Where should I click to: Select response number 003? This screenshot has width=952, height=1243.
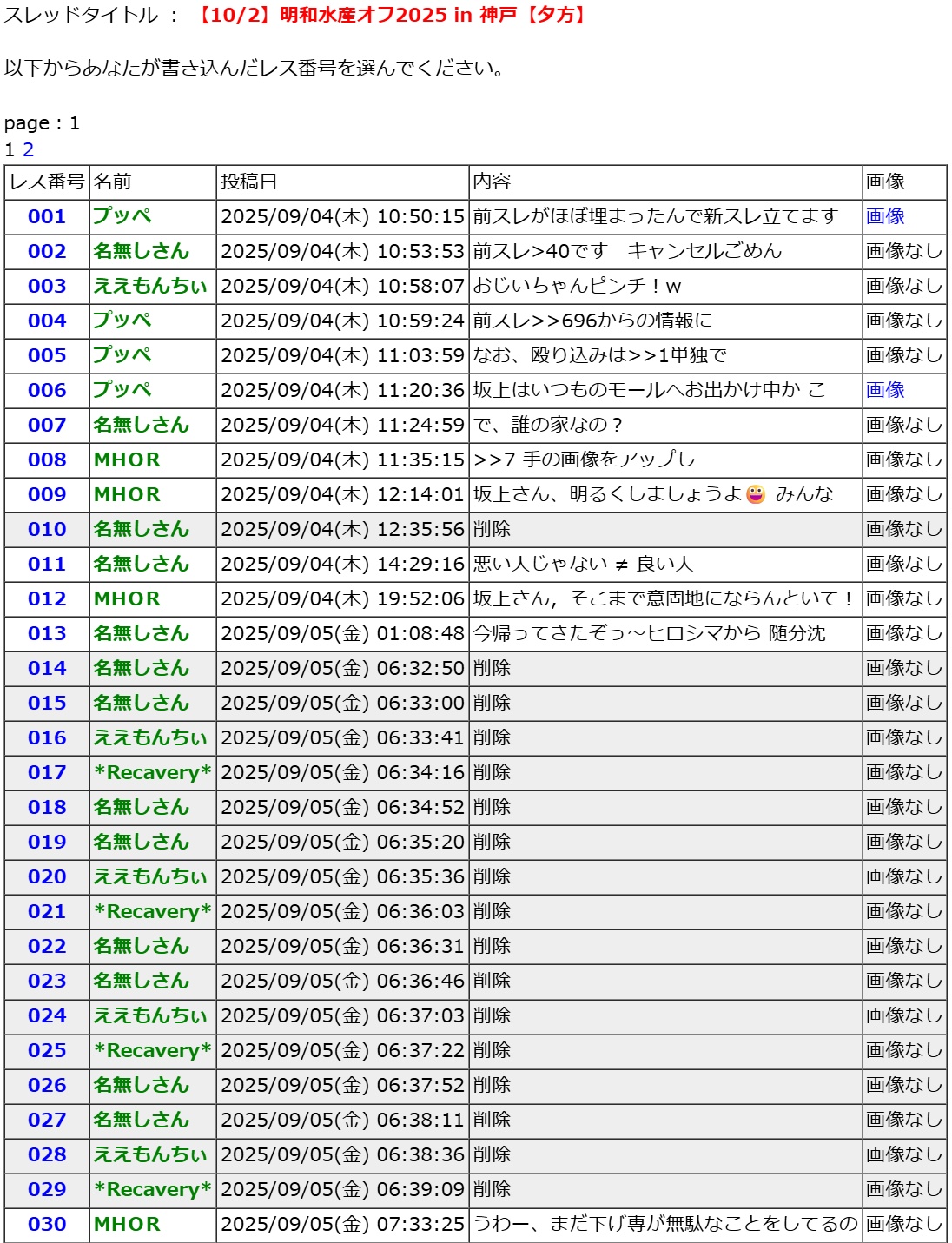47,287
